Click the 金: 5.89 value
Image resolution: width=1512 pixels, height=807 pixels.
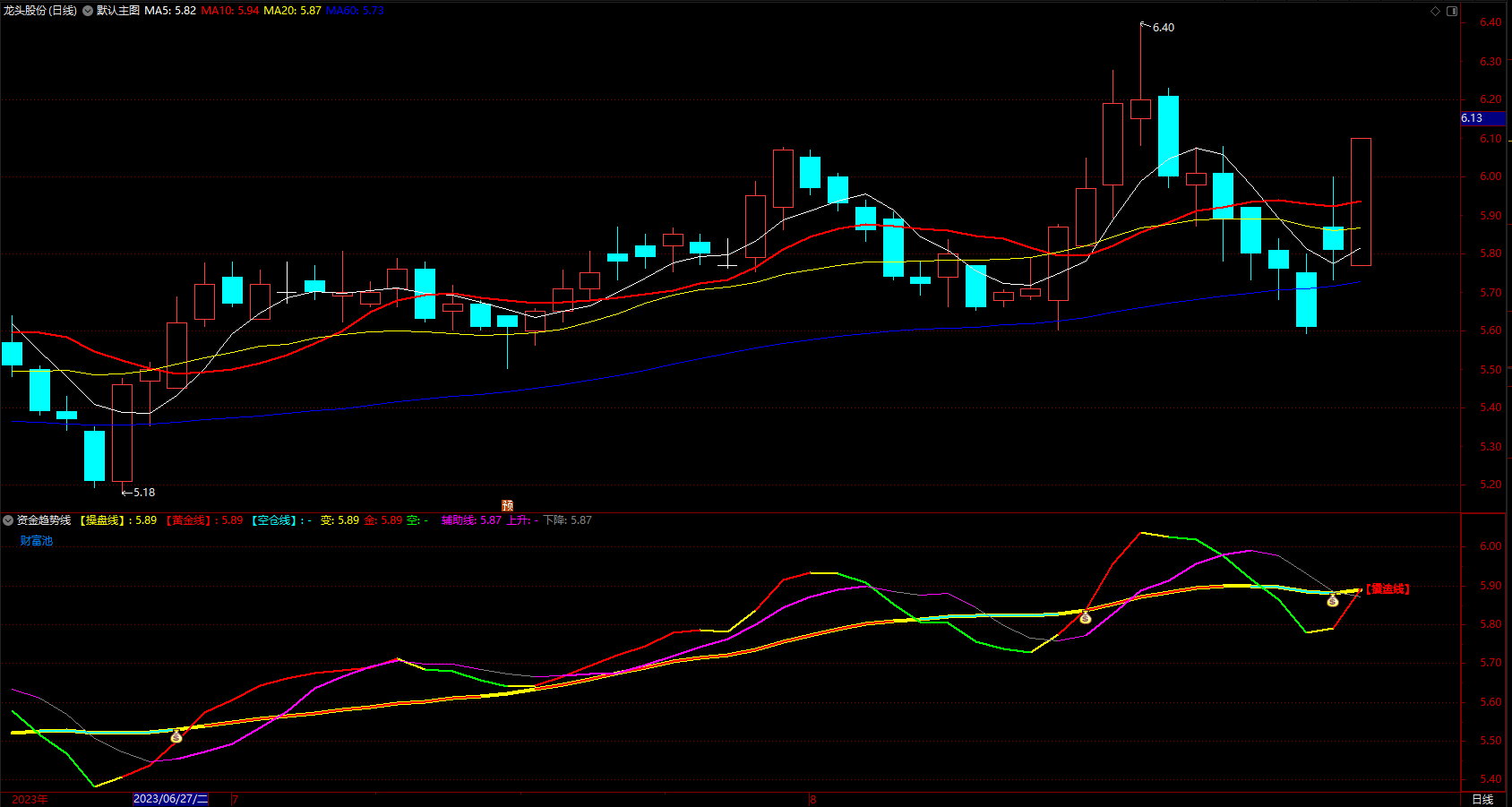click(383, 520)
